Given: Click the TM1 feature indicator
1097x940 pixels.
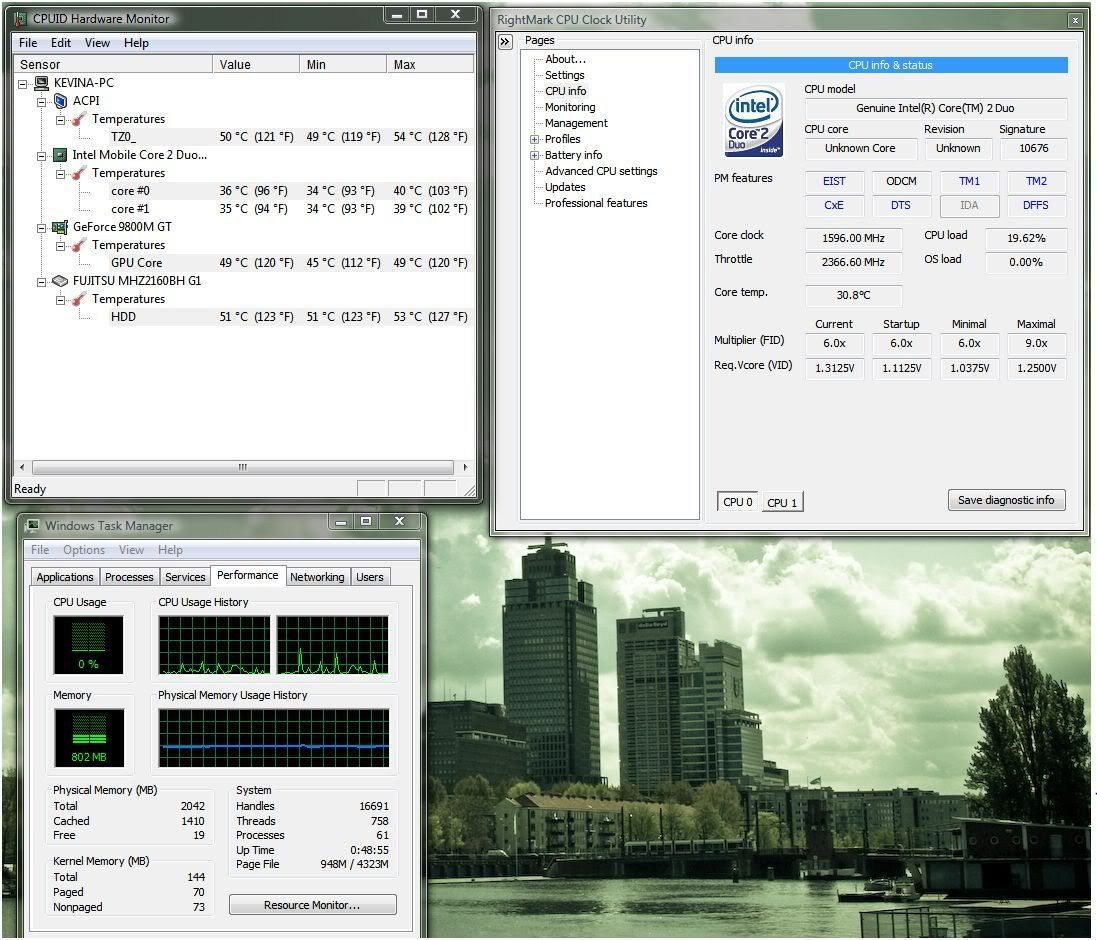Looking at the screenshot, I should (x=969, y=181).
